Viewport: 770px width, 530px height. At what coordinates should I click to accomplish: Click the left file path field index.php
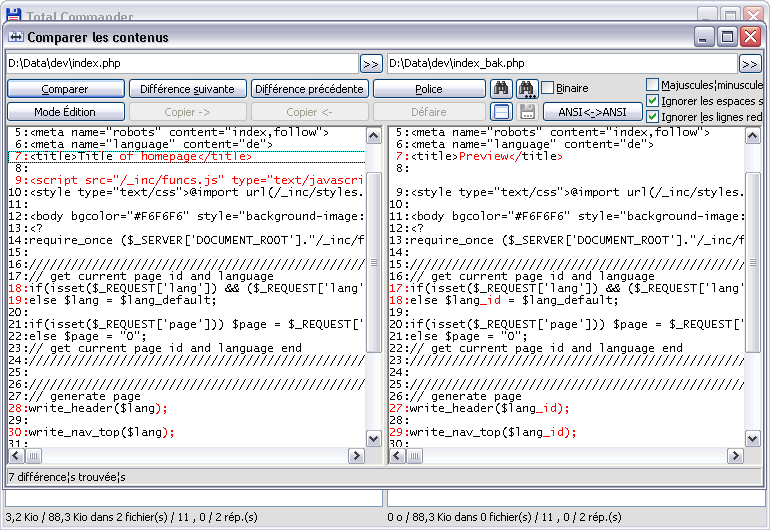pyautogui.click(x=182, y=63)
